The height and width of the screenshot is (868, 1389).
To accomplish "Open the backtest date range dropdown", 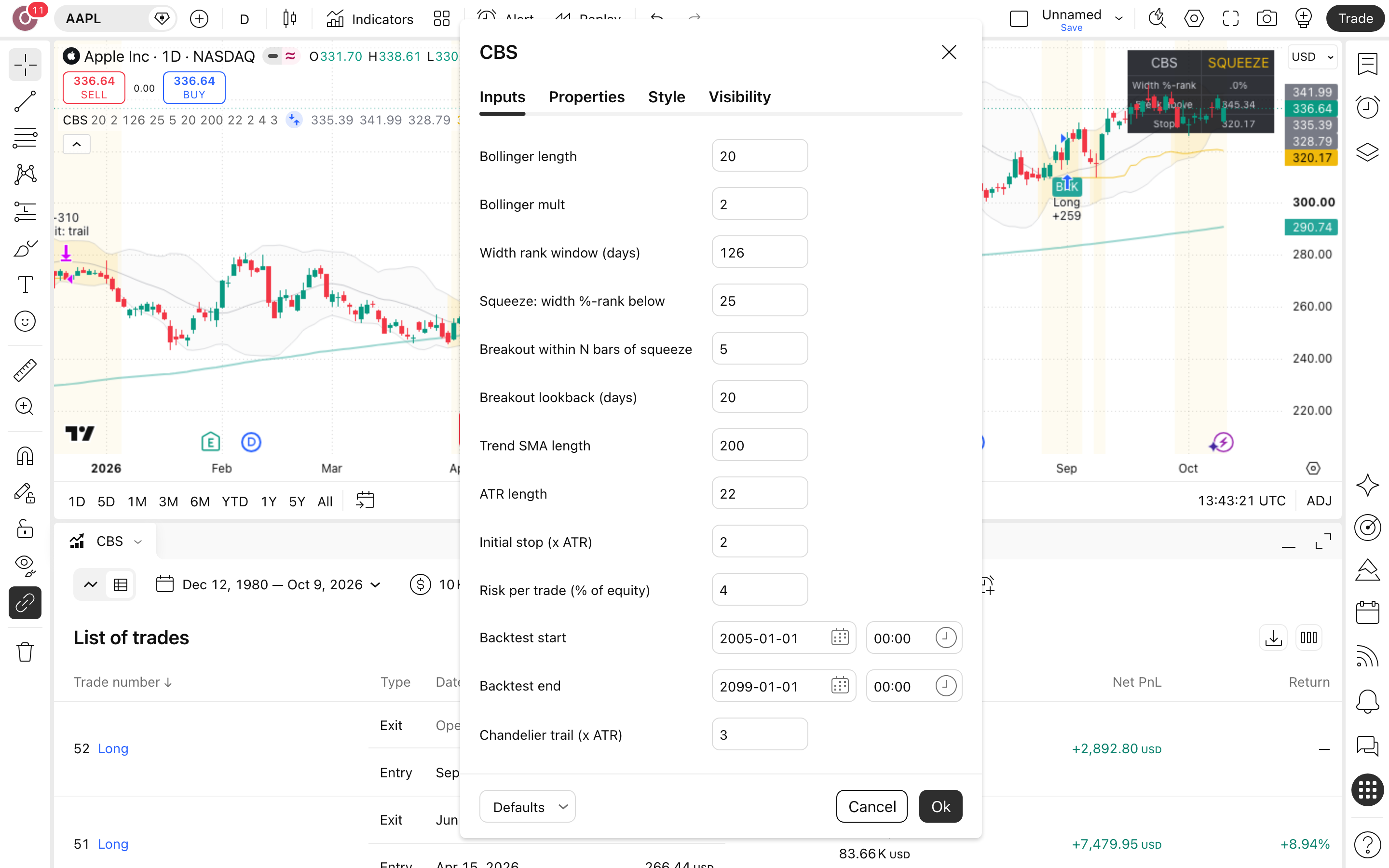I will pyautogui.click(x=269, y=585).
